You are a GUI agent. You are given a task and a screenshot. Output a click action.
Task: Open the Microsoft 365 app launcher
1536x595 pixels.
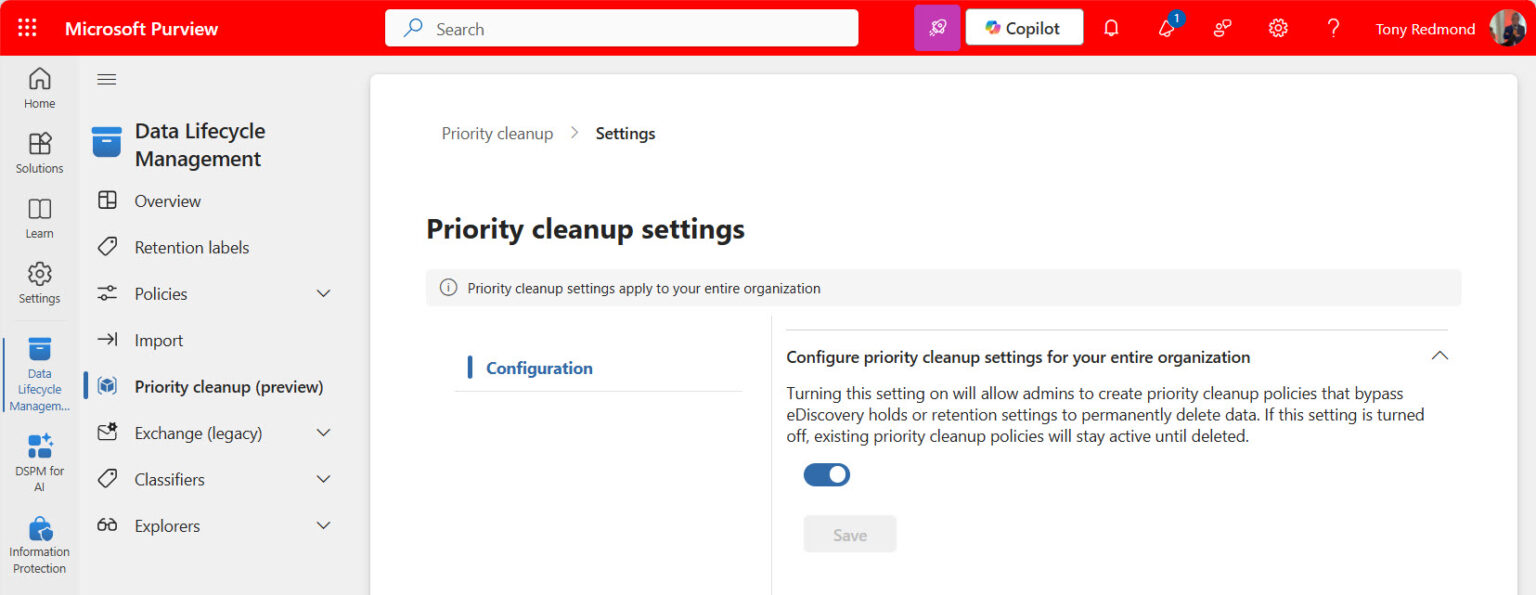pyautogui.click(x=26, y=27)
